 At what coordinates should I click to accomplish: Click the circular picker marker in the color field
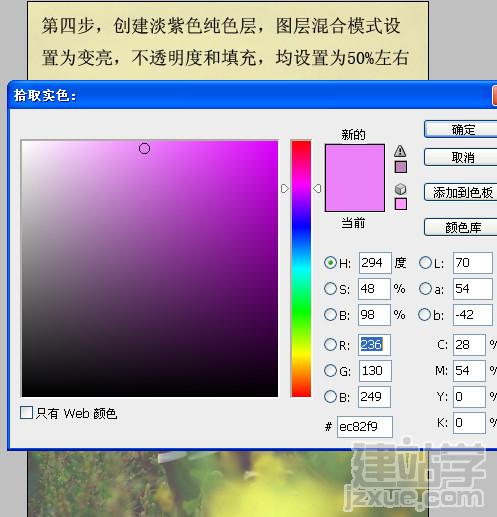144,148
